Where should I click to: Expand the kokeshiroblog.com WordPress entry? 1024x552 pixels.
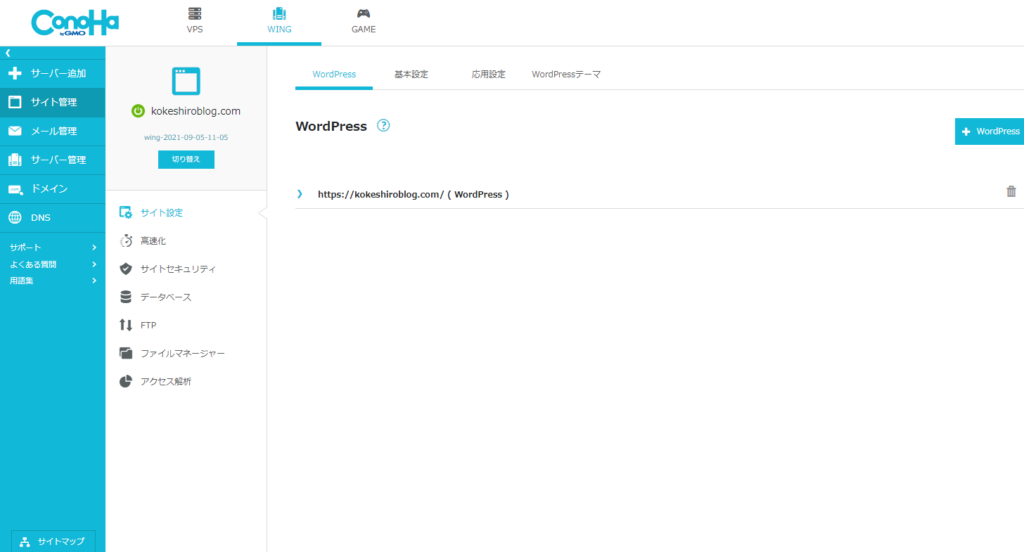coord(300,194)
